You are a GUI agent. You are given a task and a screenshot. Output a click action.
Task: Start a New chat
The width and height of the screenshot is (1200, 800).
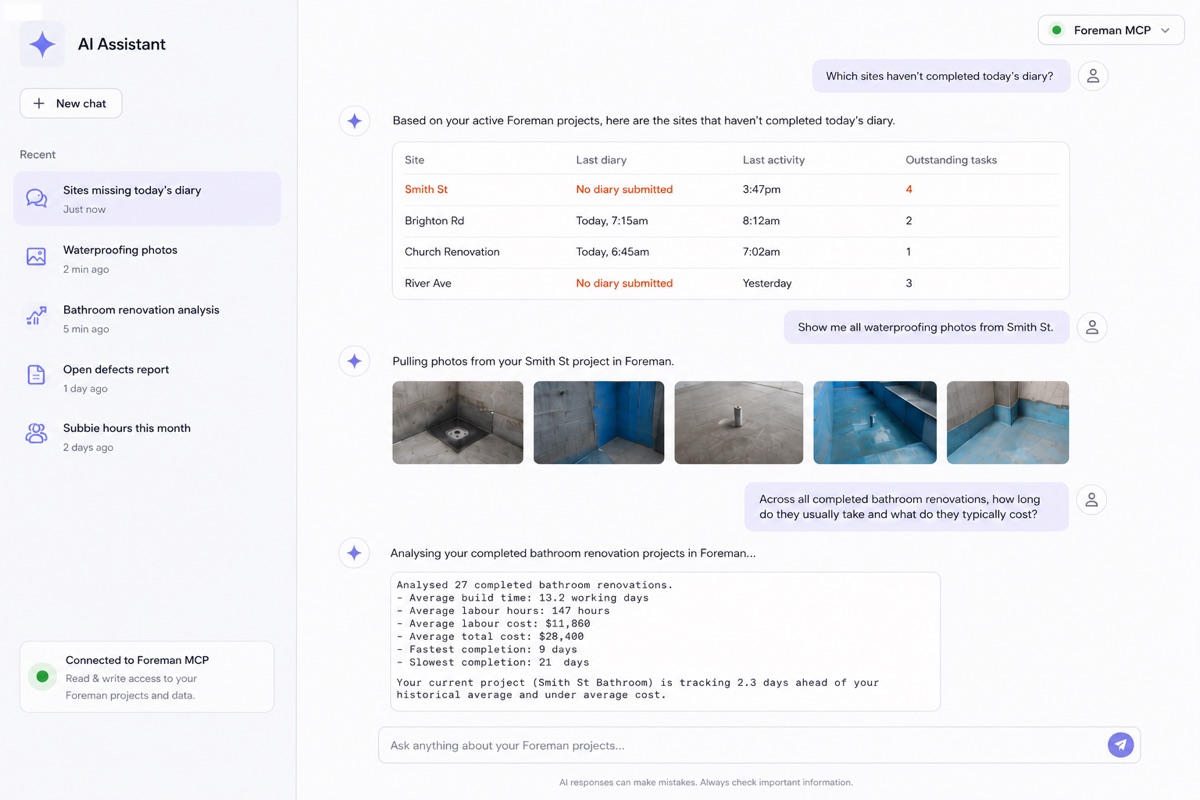[x=71, y=103]
